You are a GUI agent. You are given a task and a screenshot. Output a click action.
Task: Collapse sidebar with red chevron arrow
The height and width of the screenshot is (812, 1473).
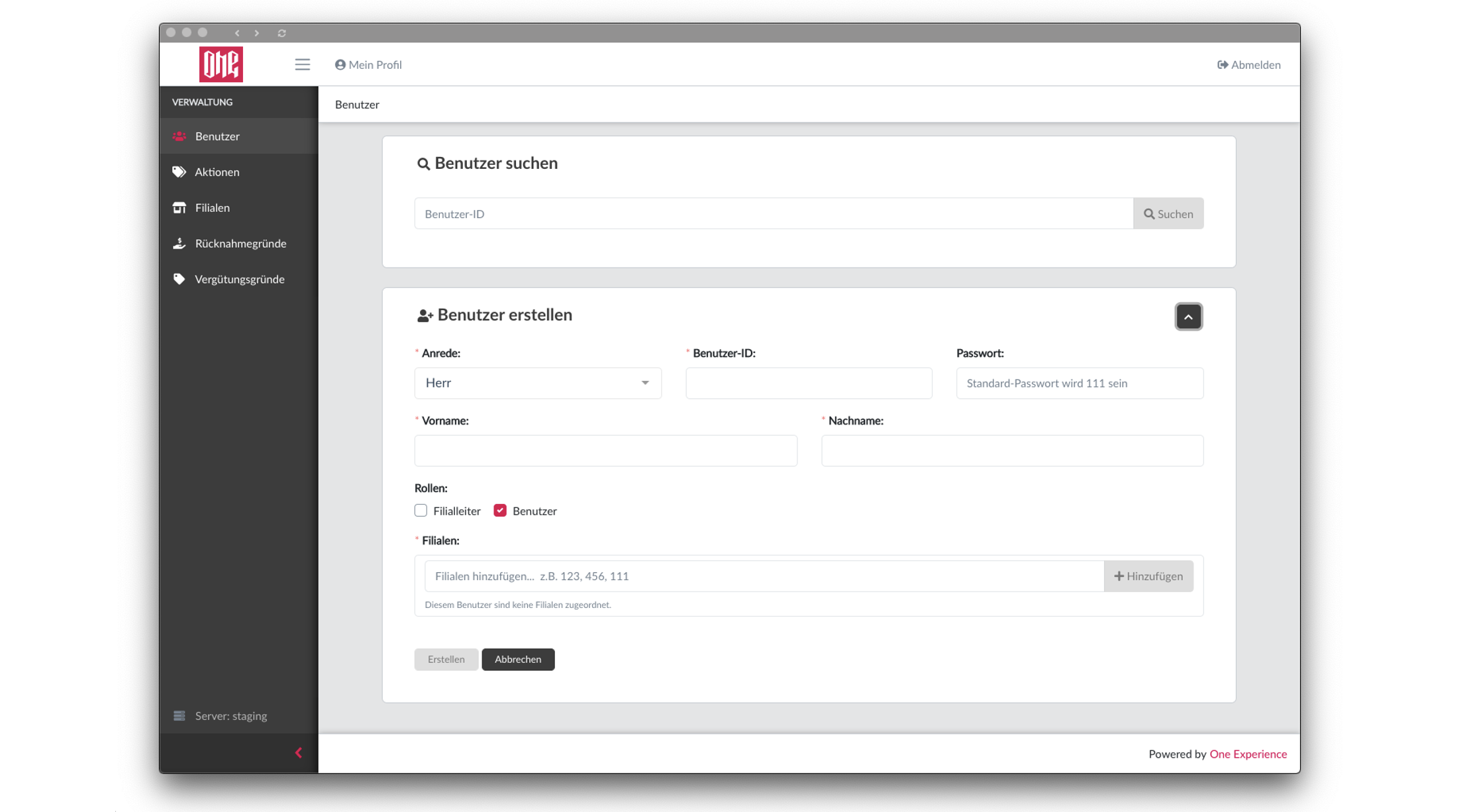tap(299, 752)
